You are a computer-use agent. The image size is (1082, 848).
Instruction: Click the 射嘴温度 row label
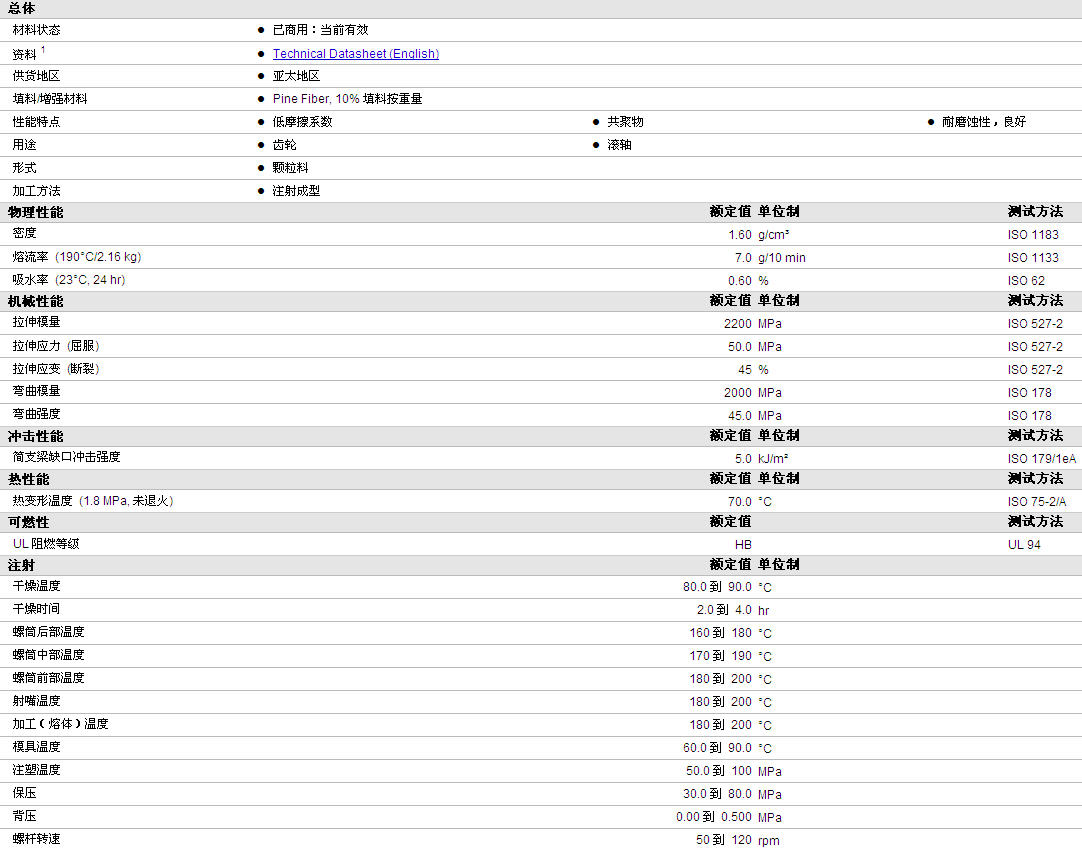coord(37,700)
